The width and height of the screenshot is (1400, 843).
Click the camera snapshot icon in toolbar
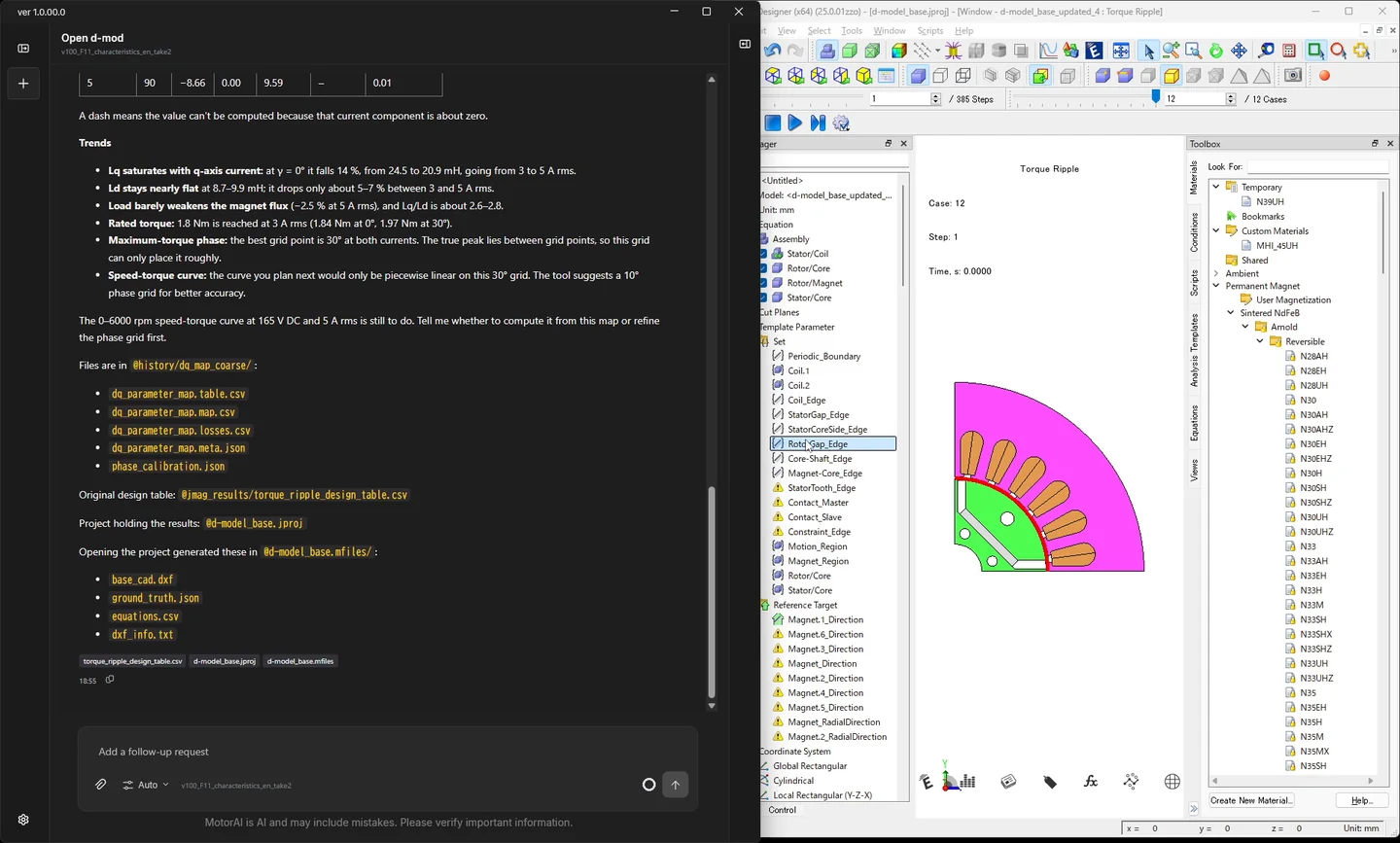point(1293,75)
